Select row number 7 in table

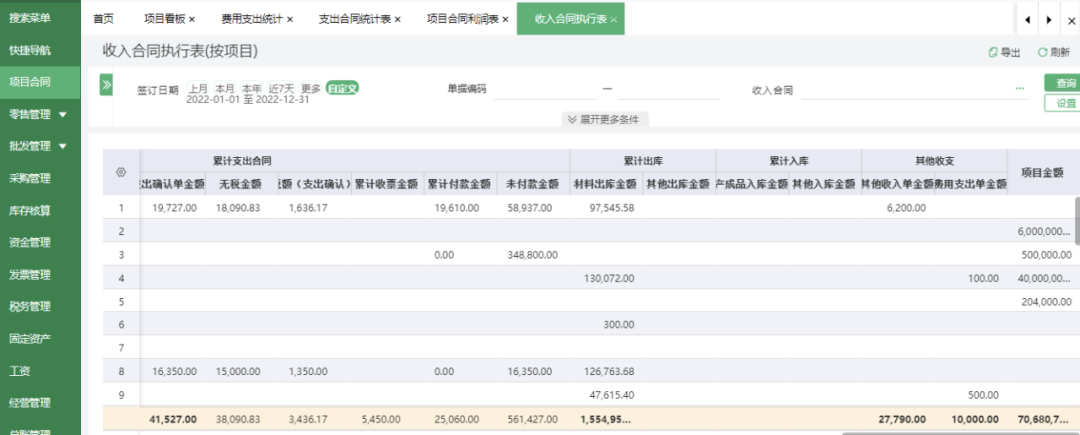[121, 348]
